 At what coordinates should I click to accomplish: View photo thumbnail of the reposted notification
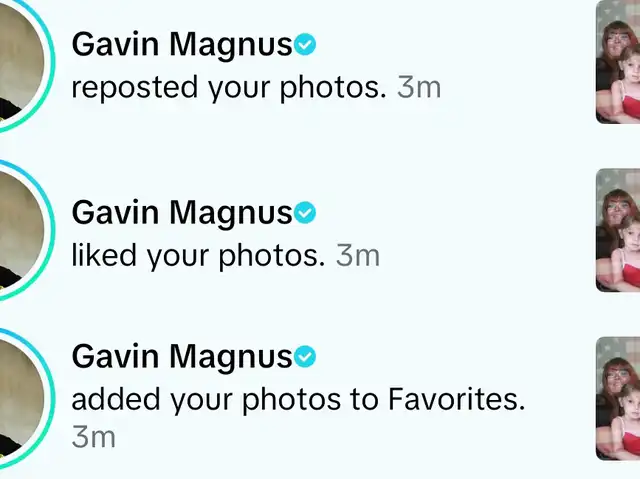click(618, 62)
